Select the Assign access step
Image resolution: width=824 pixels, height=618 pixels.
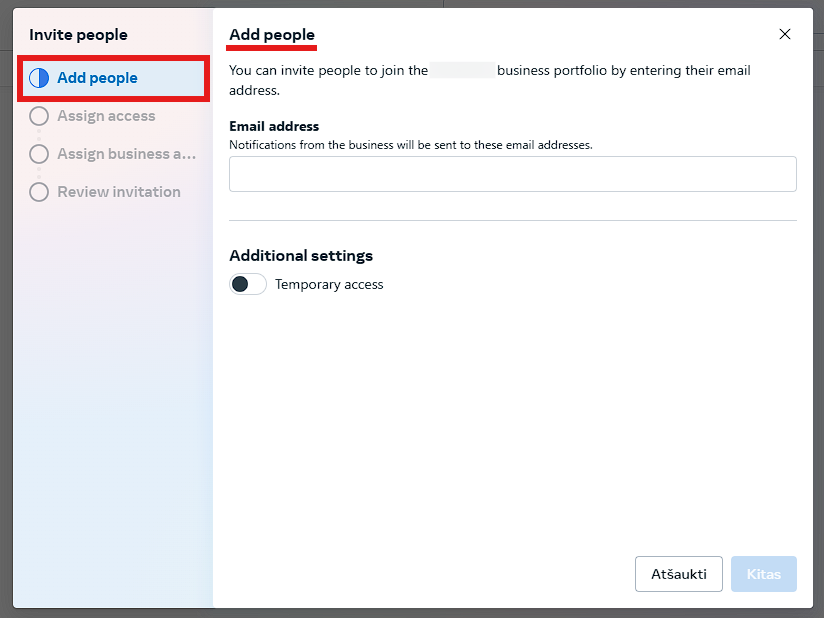tap(114, 116)
